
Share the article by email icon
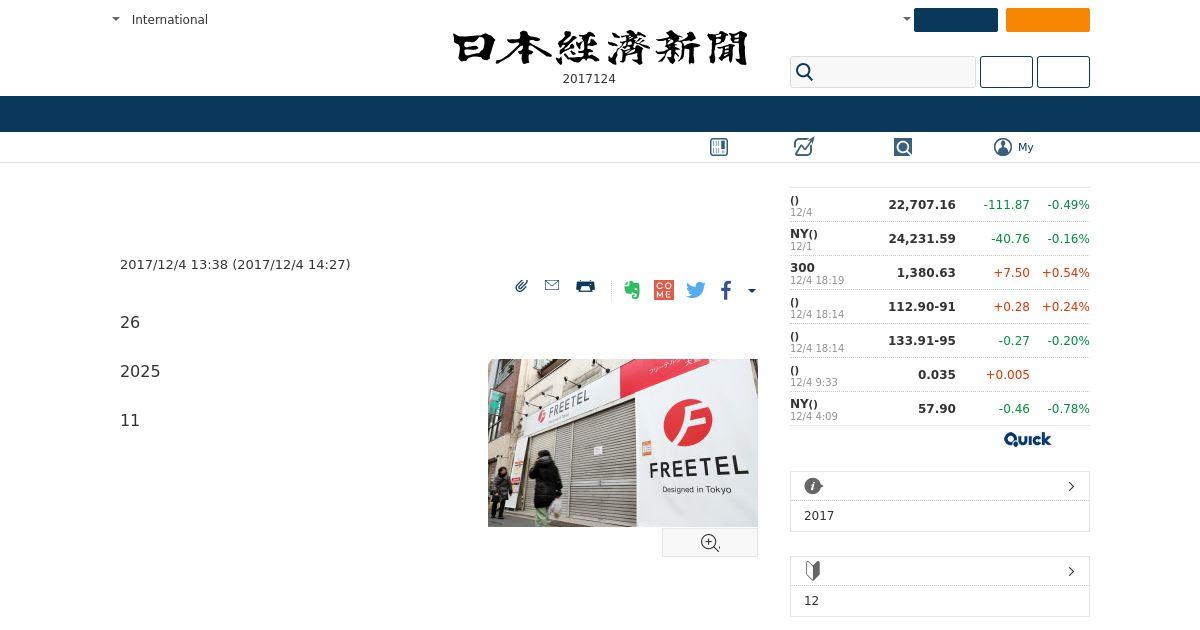pyautogui.click(x=552, y=285)
